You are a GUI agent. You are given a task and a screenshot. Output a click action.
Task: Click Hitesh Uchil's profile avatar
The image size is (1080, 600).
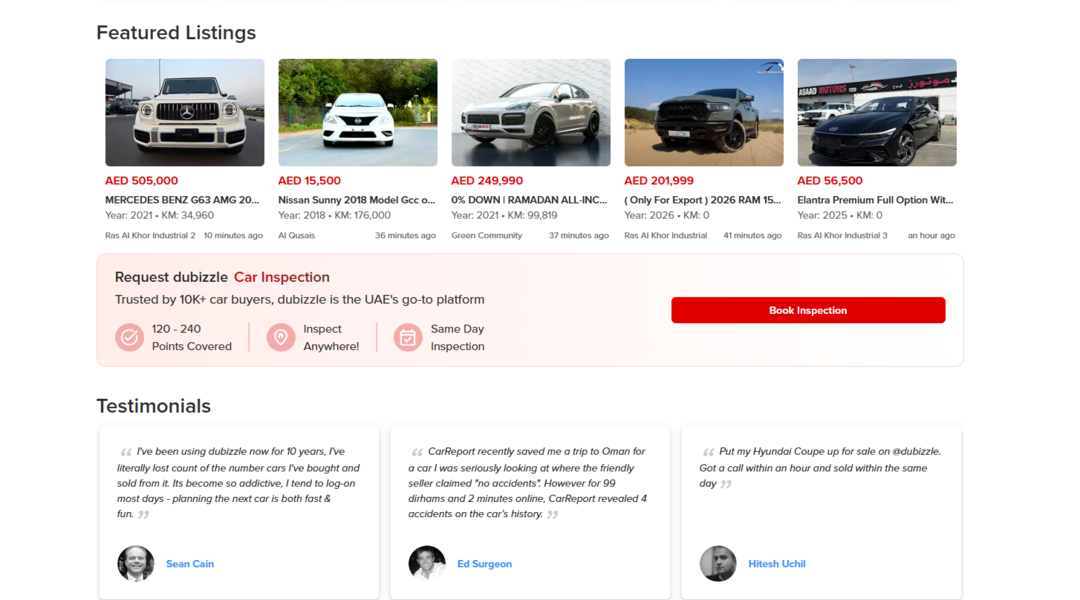tap(718, 563)
